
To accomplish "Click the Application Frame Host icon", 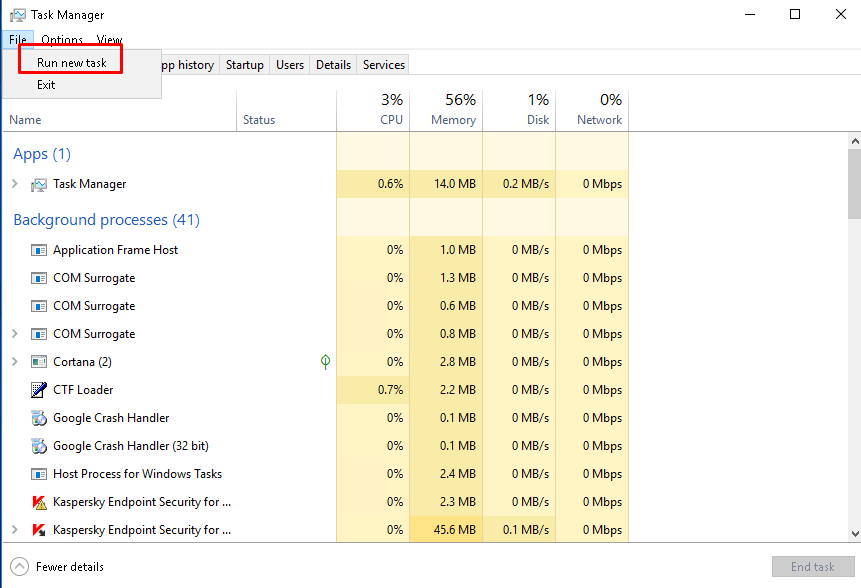I will 38,250.
